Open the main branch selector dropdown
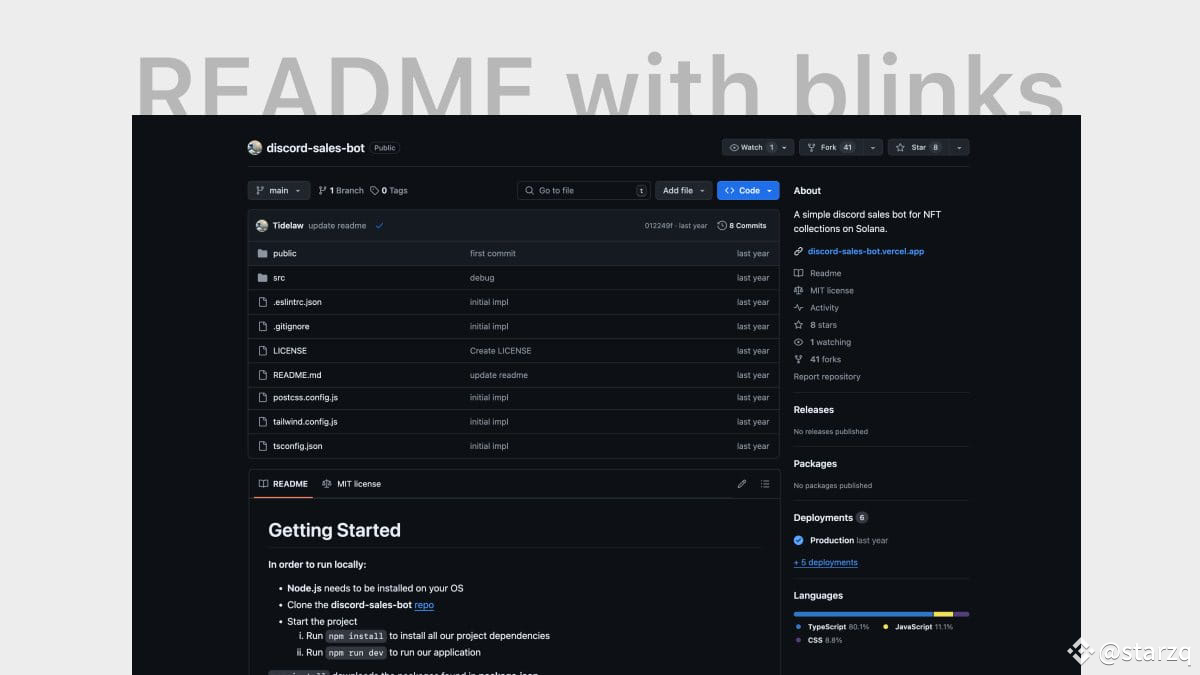 pyautogui.click(x=278, y=190)
